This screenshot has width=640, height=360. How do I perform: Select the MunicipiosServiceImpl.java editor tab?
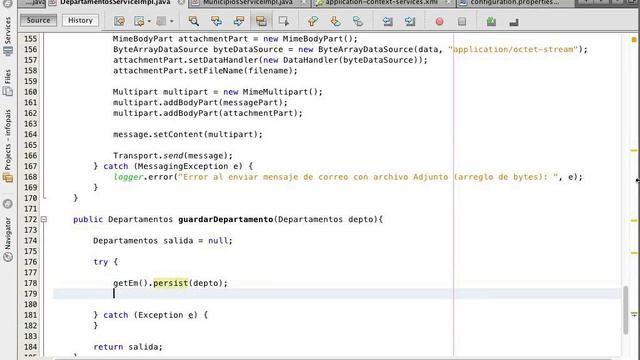pos(248,2)
